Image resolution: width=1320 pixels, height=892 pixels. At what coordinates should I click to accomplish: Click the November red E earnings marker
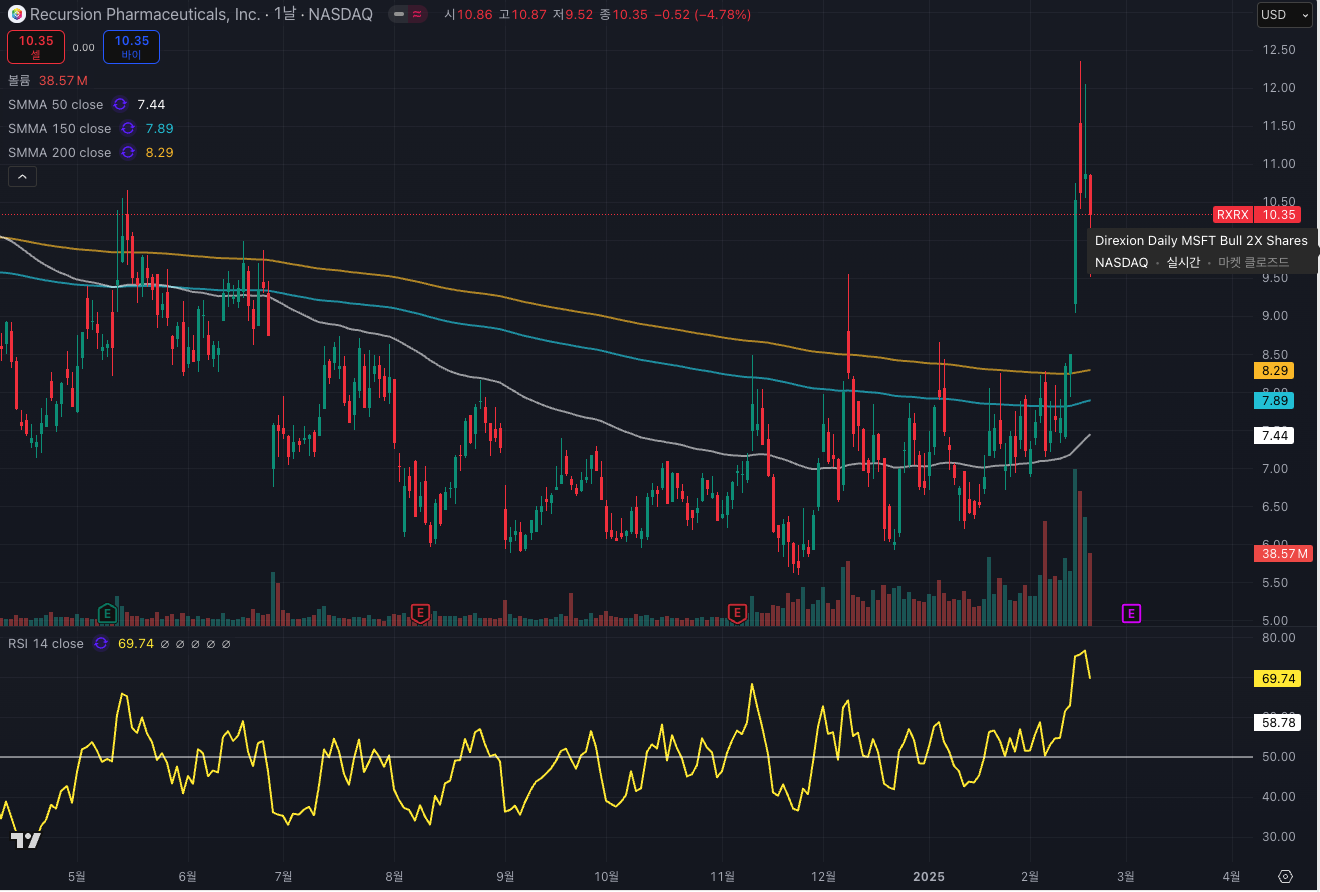click(738, 612)
